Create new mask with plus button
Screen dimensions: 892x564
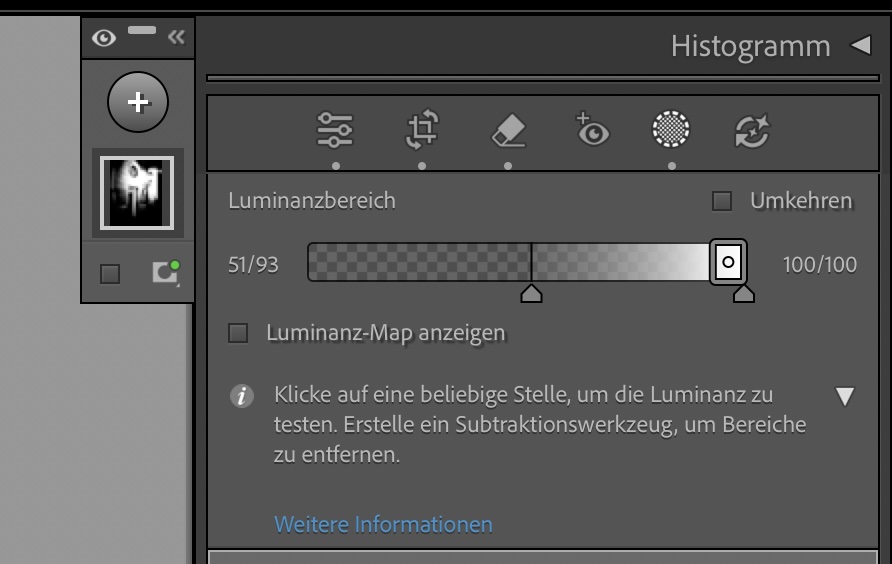coord(138,103)
